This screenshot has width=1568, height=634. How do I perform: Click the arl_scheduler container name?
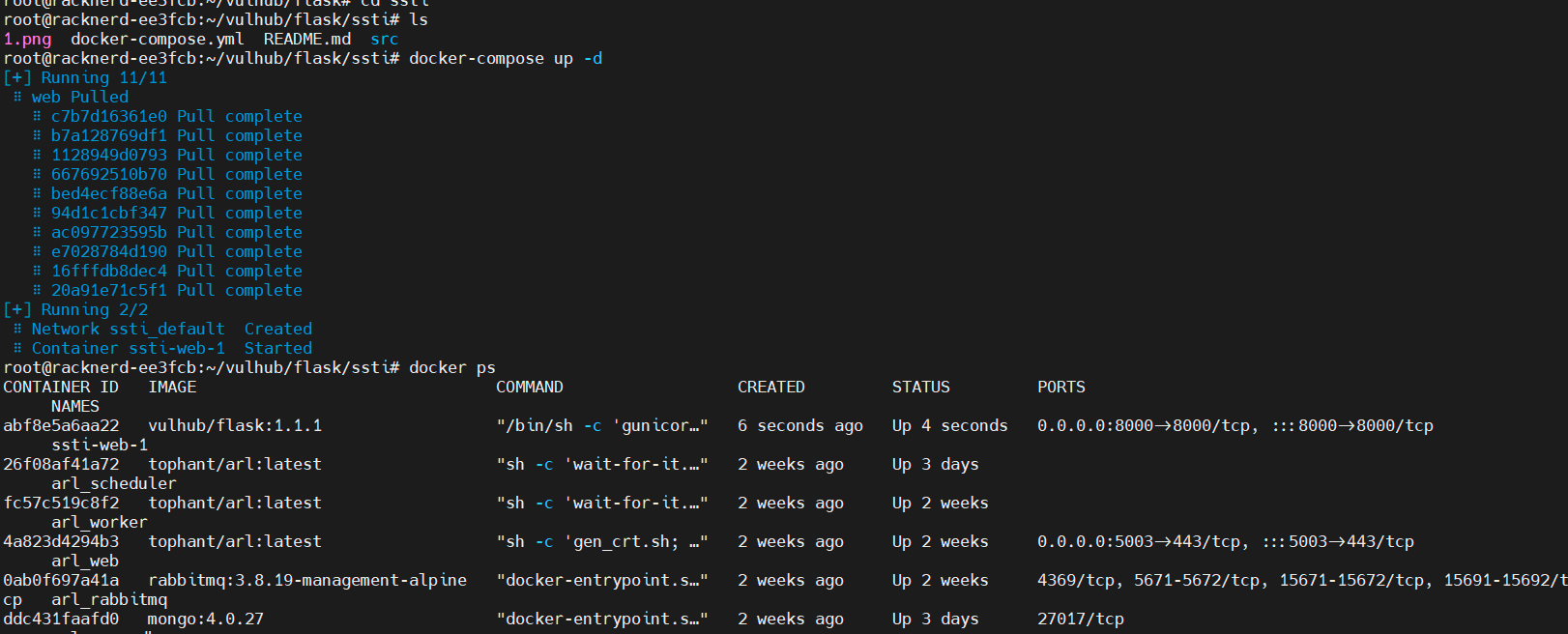coord(113,483)
